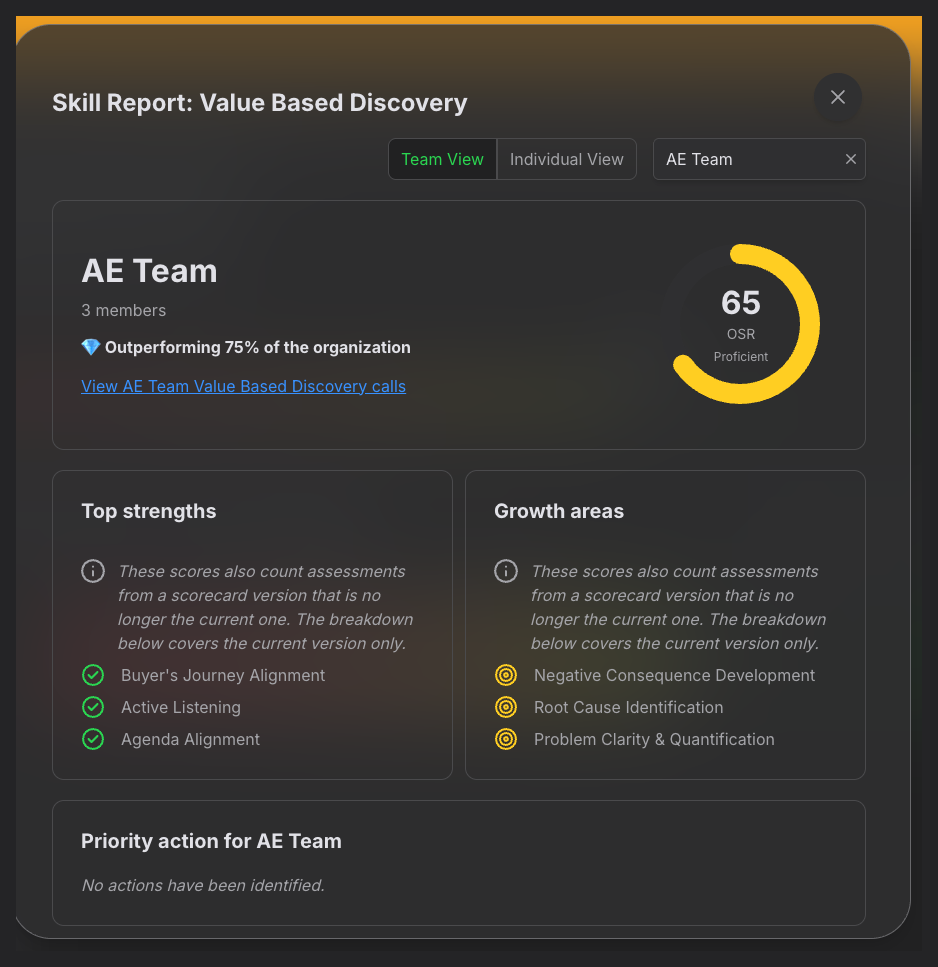Click the Priority action for AE Team heading
Screen dimensions: 938x967
point(211,841)
